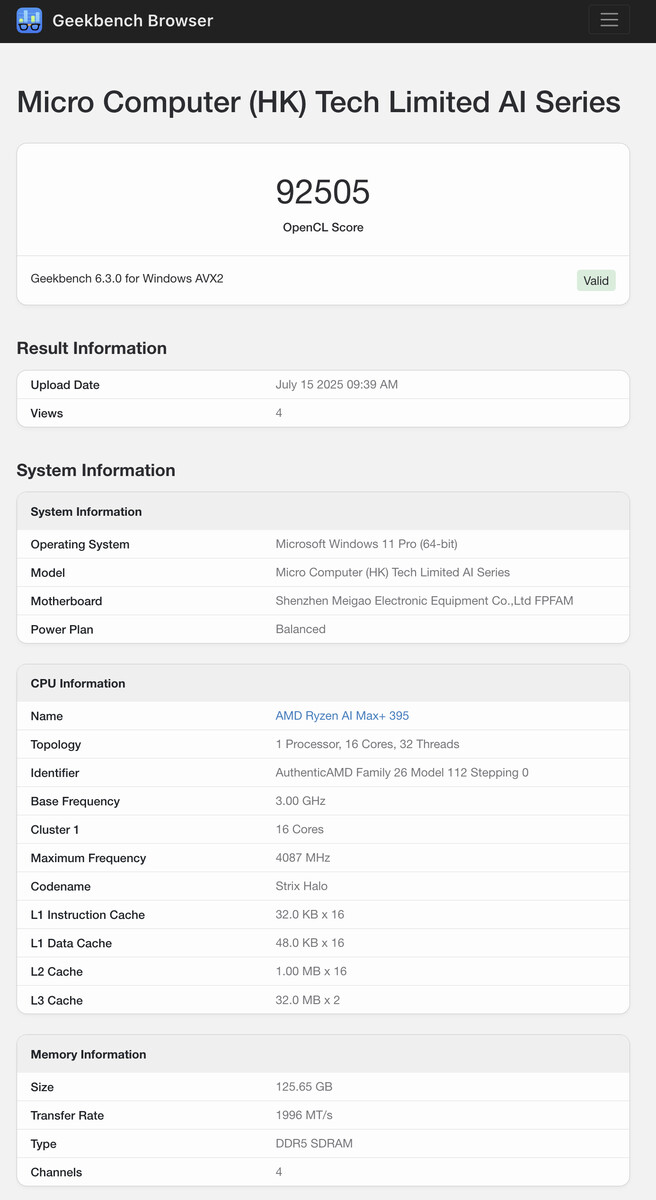Click the Maximum Frequency 4087 MHz value

pos(302,858)
